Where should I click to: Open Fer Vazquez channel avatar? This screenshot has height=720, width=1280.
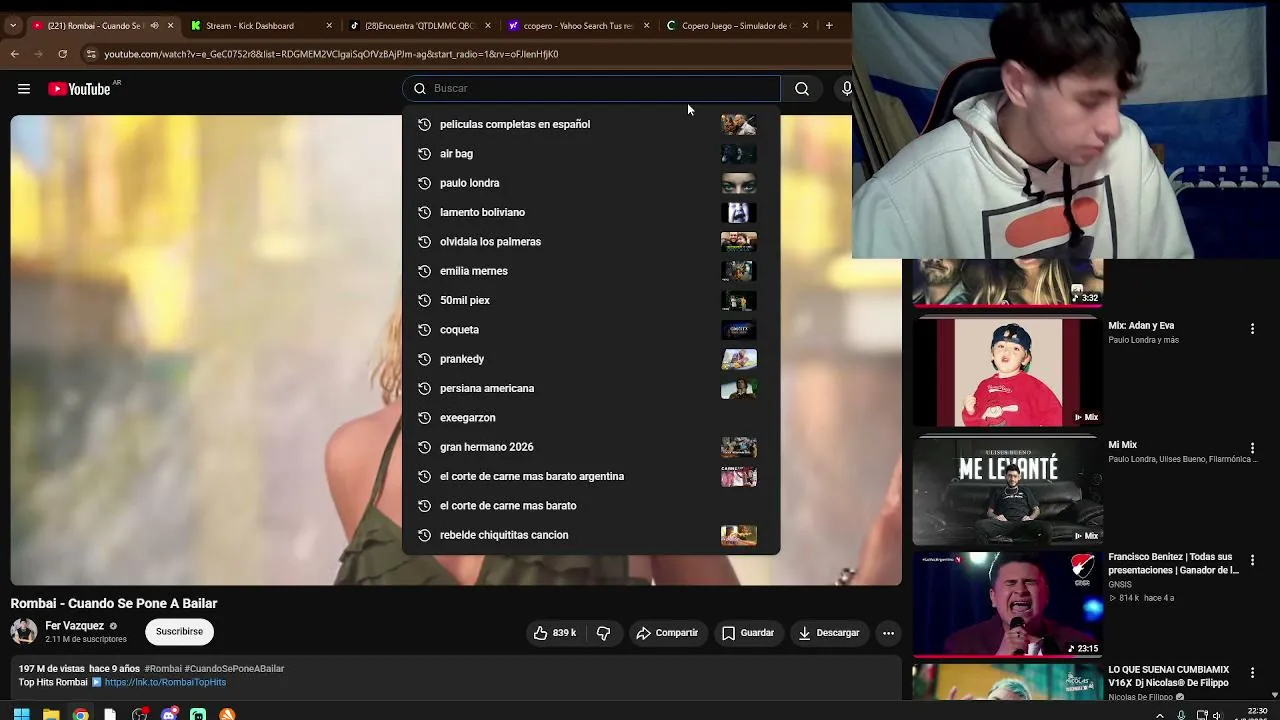[24, 631]
